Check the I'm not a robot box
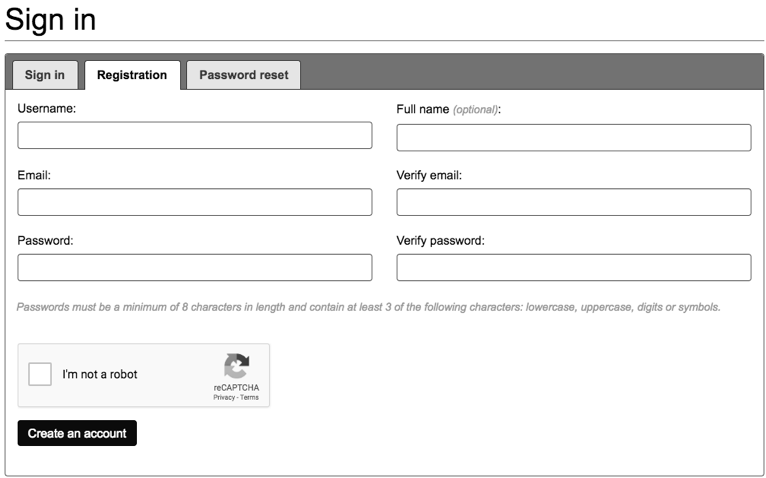 [x=40, y=374]
